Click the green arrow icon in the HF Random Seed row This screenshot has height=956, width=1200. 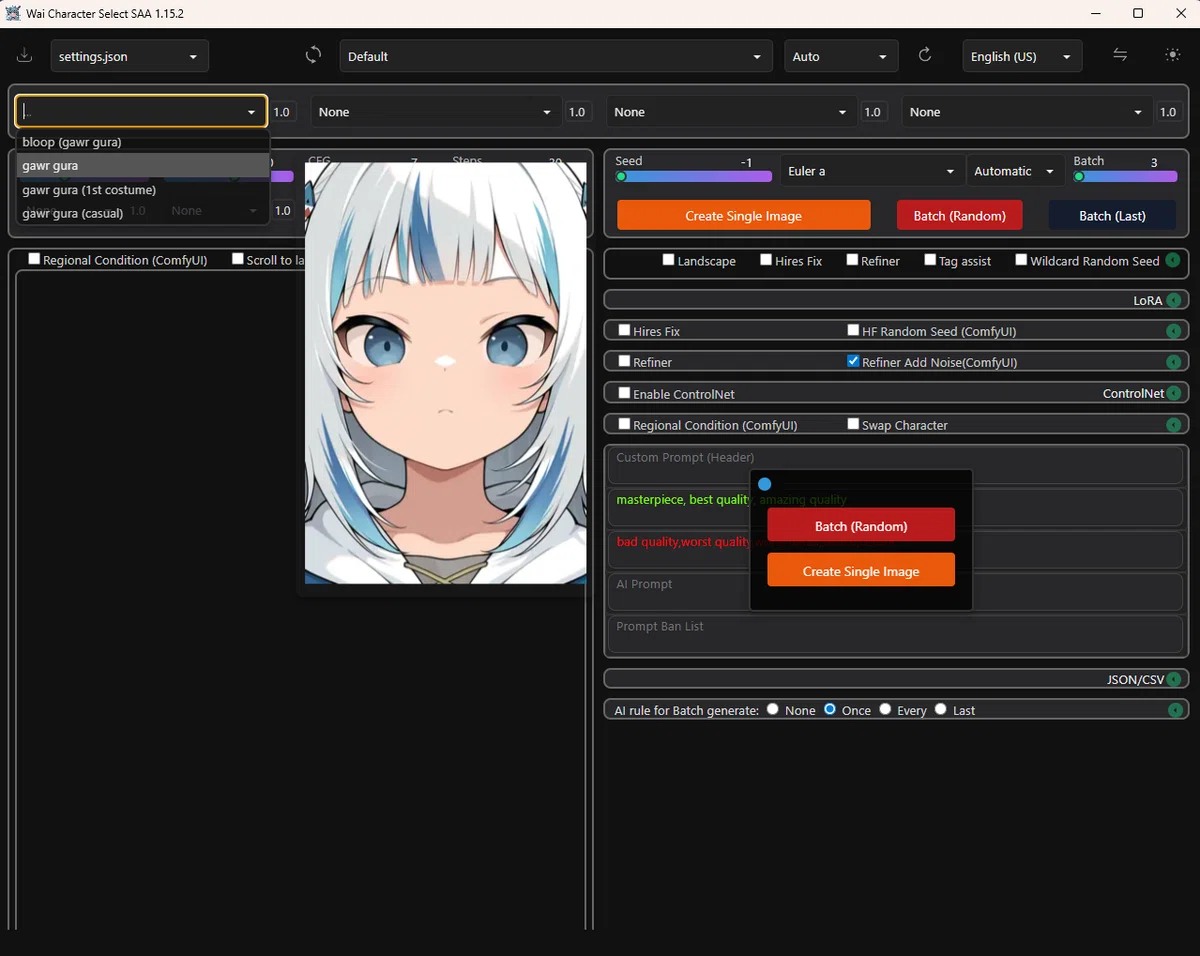(1173, 331)
